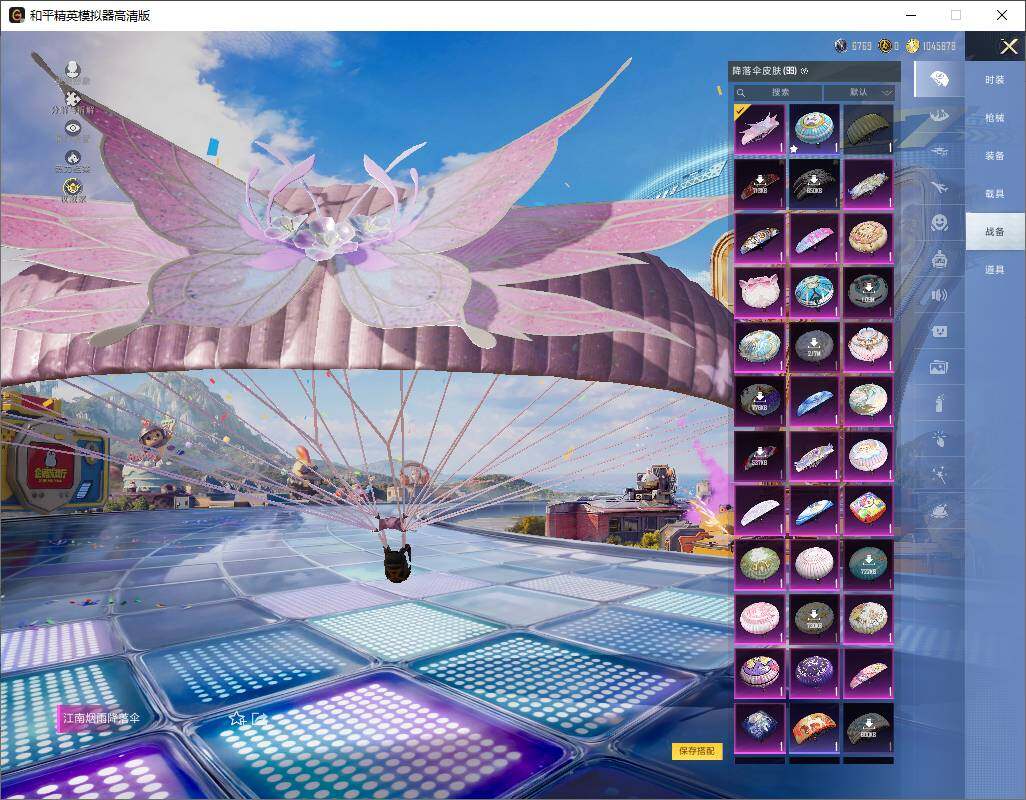Click the 保存搭配 save button
The height and width of the screenshot is (800, 1026).
pos(696,751)
